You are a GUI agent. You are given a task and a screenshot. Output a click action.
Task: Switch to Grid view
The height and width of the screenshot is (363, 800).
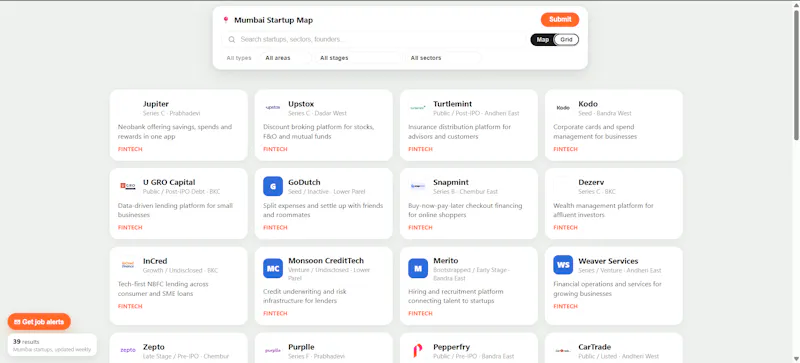[566, 40]
